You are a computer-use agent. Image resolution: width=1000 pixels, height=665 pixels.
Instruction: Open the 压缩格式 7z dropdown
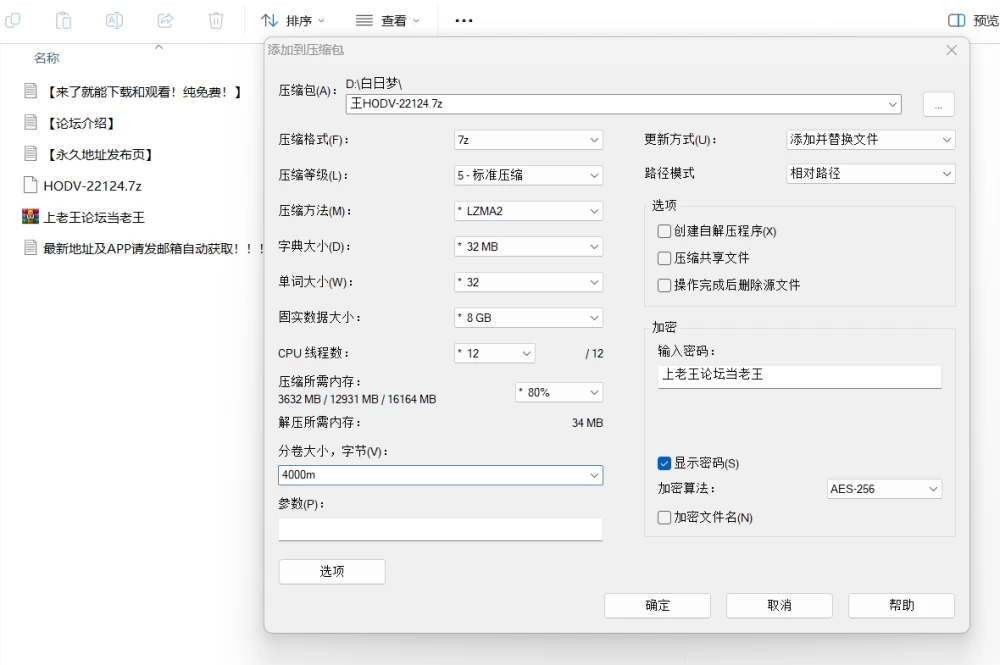pyautogui.click(x=528, y=140)
